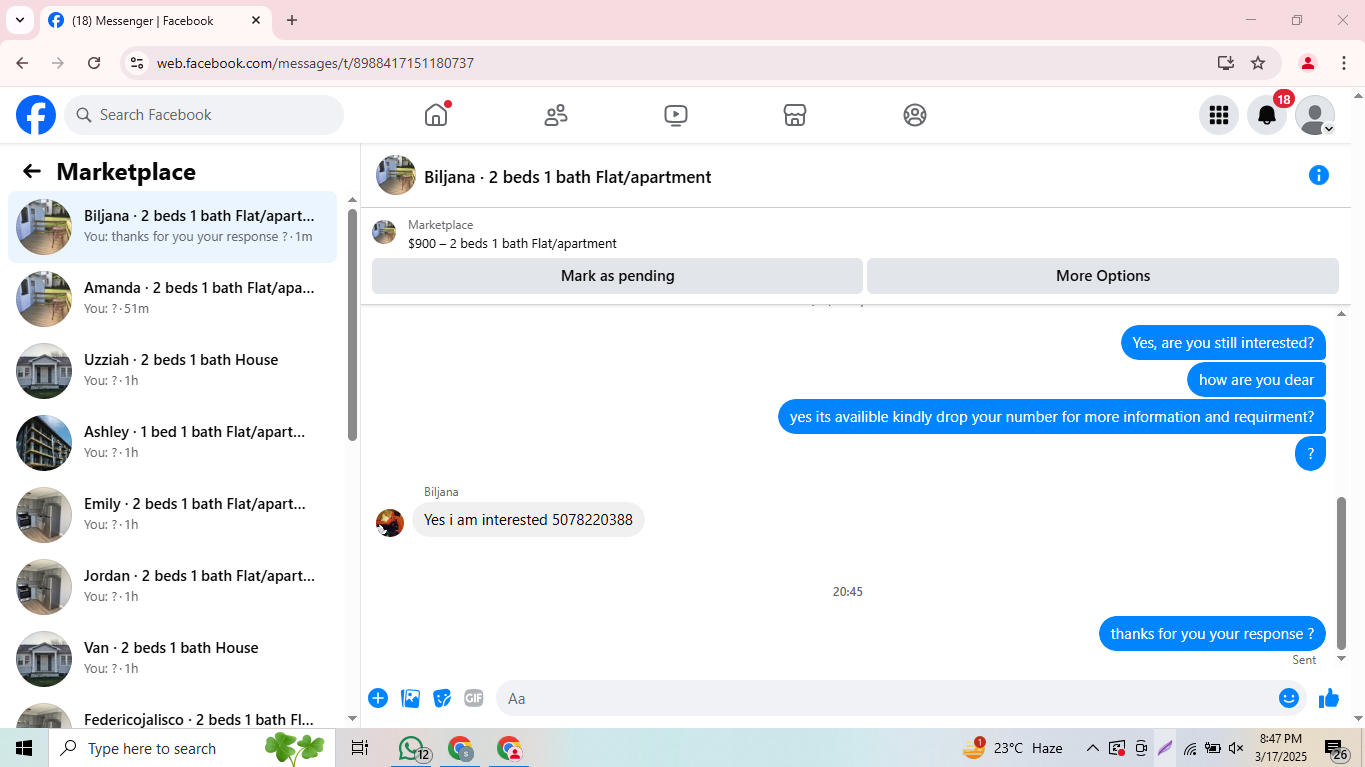
Task: Click the Facebook logo icon
Action: tap(36, 115)
